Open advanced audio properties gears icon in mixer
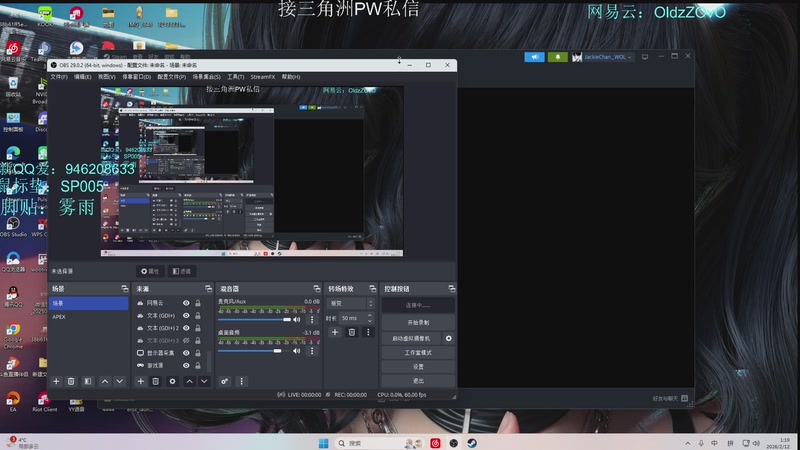 (224, 381)
